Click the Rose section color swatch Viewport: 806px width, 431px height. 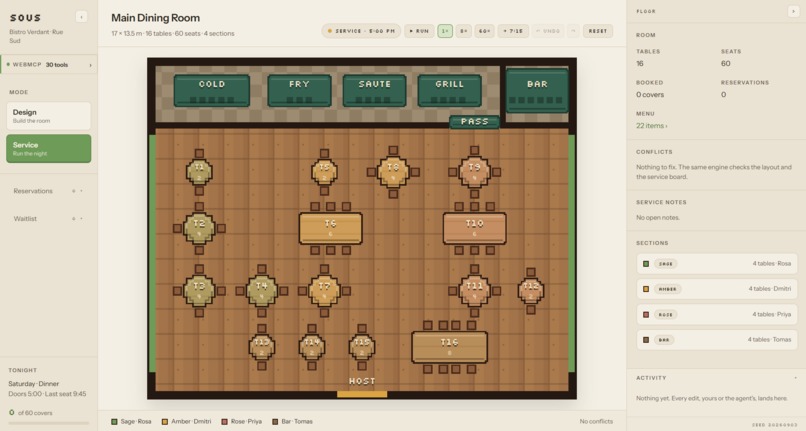646,314
